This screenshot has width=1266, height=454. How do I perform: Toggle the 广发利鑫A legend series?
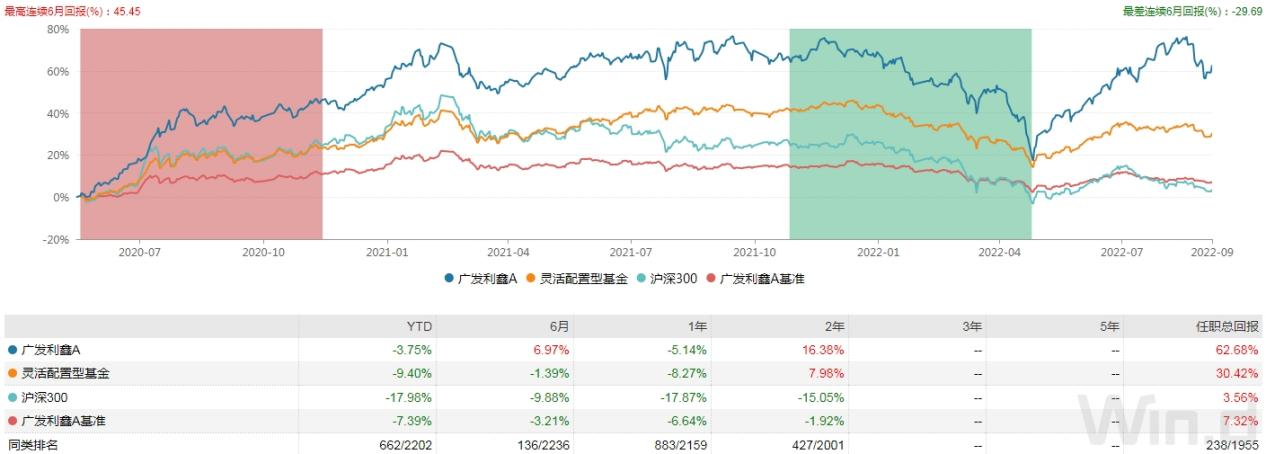(482, 279)
